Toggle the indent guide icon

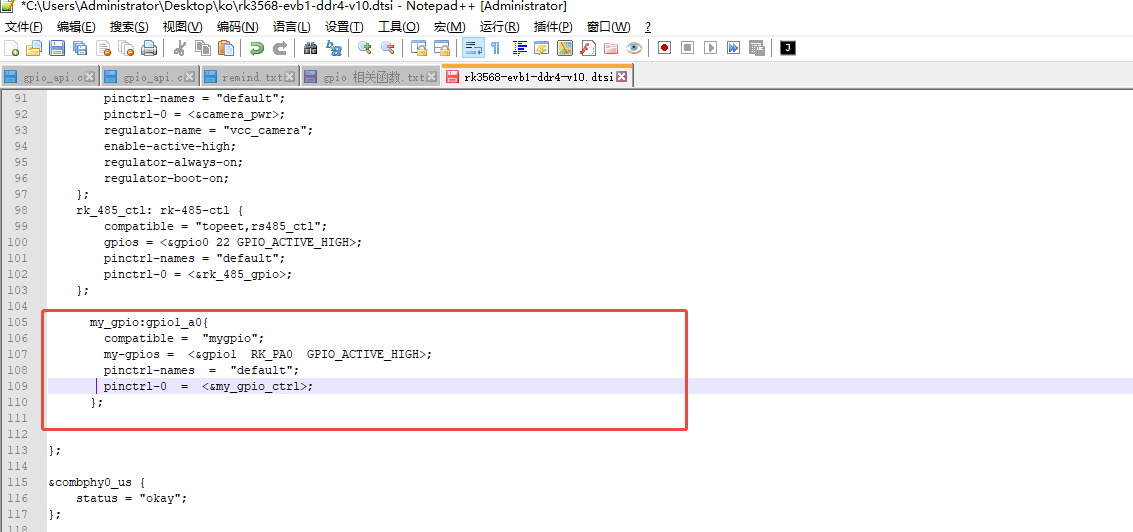tap(520, 48)
